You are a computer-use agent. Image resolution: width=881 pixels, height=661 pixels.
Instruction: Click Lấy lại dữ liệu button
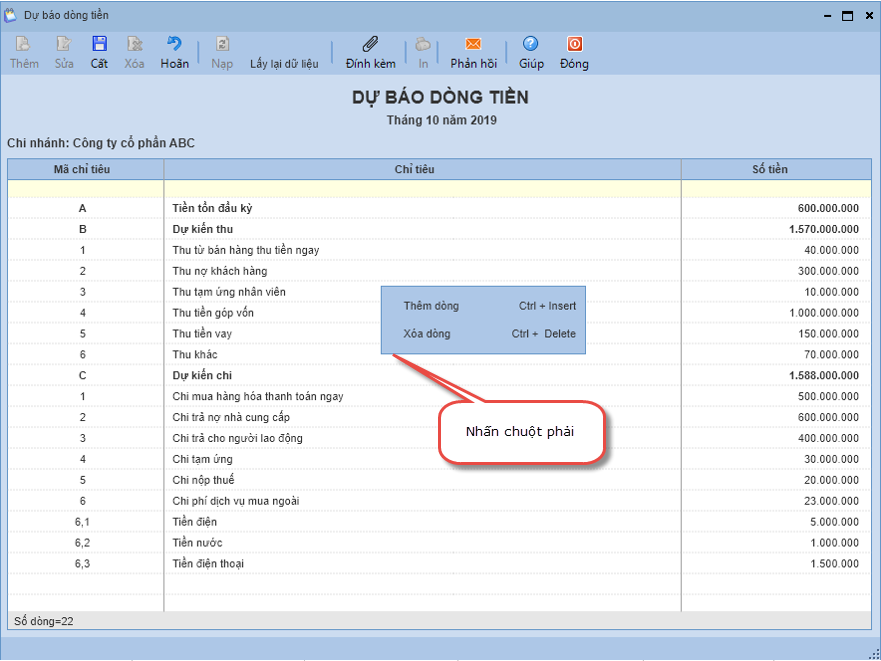(284, 64)
